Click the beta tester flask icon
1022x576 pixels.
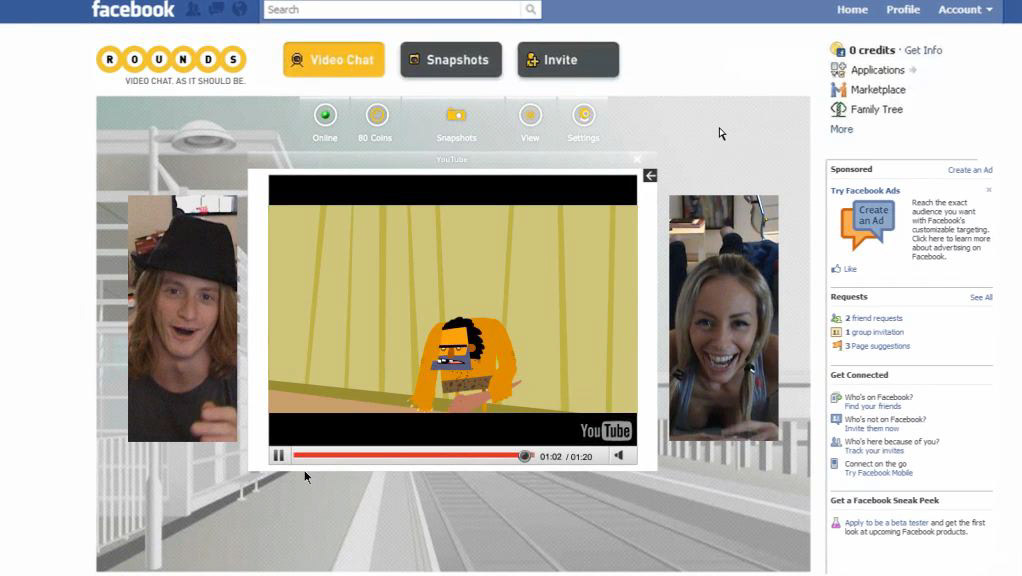pyautogui.click(x=836, y=523)
